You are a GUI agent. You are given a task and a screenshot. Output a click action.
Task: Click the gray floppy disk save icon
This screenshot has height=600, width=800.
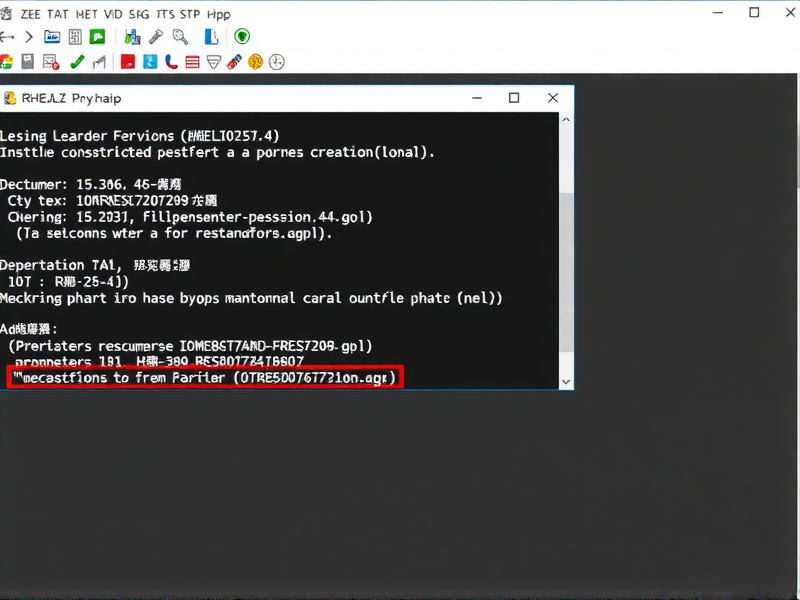pyautogui.click(x=28, y=62)
